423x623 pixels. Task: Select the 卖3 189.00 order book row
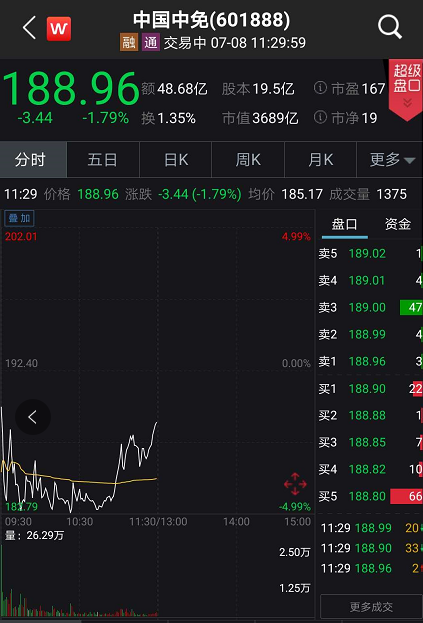coord(370,307)
